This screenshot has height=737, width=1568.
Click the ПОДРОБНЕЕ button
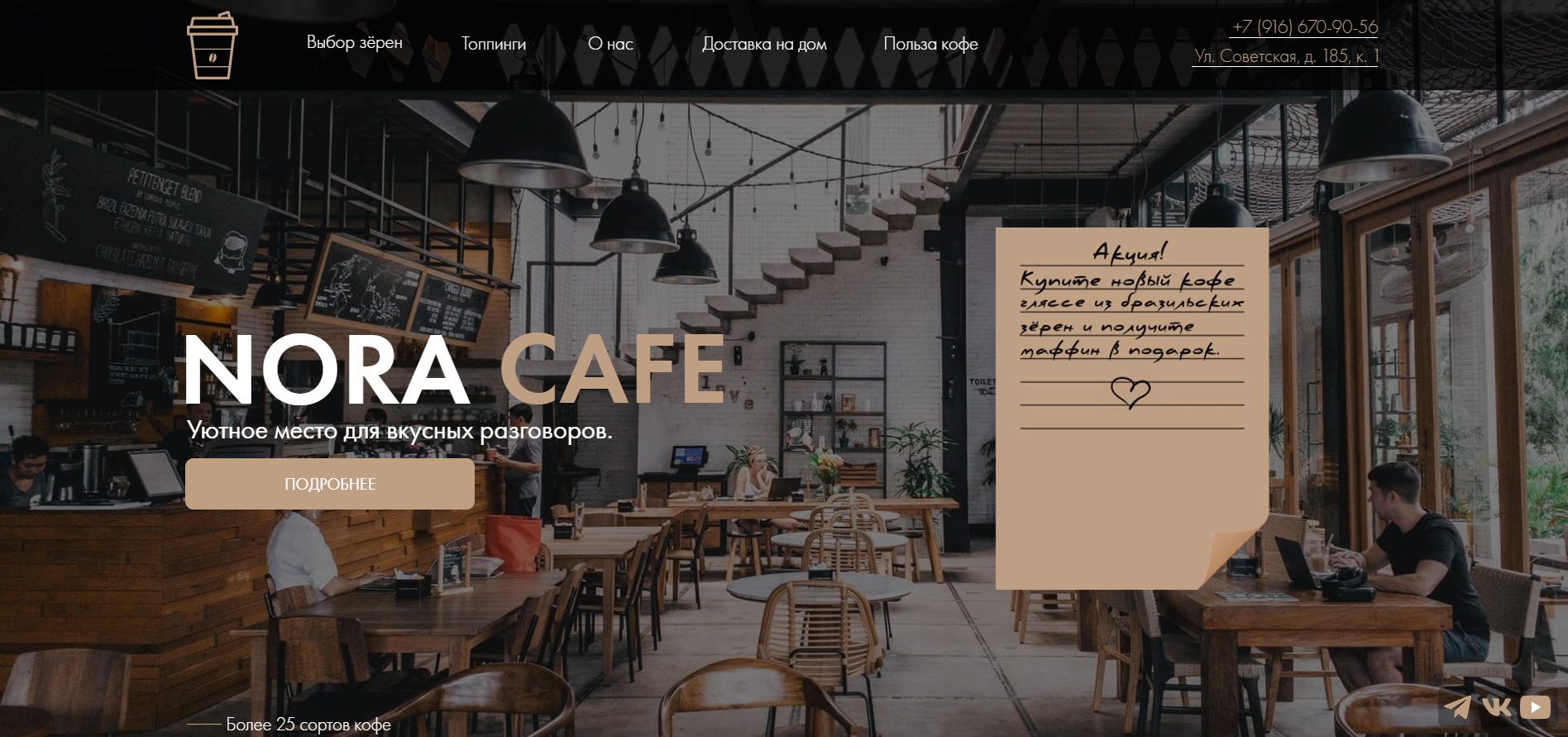click(x=330, y=484)
